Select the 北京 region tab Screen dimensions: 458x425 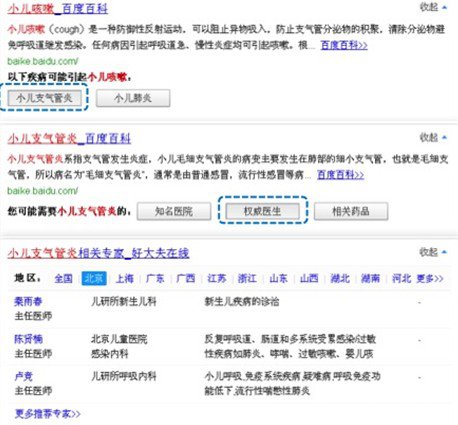pyautogui.click(x=94, y=278)
